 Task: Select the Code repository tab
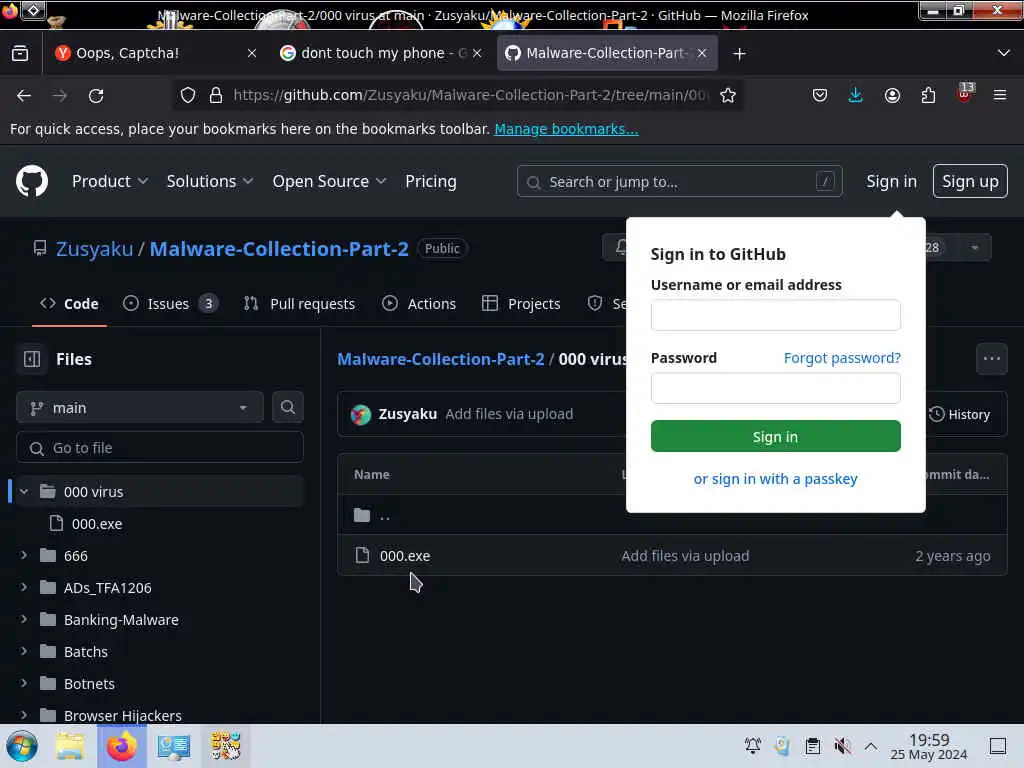pyautogui.click(x=69, y=304)
